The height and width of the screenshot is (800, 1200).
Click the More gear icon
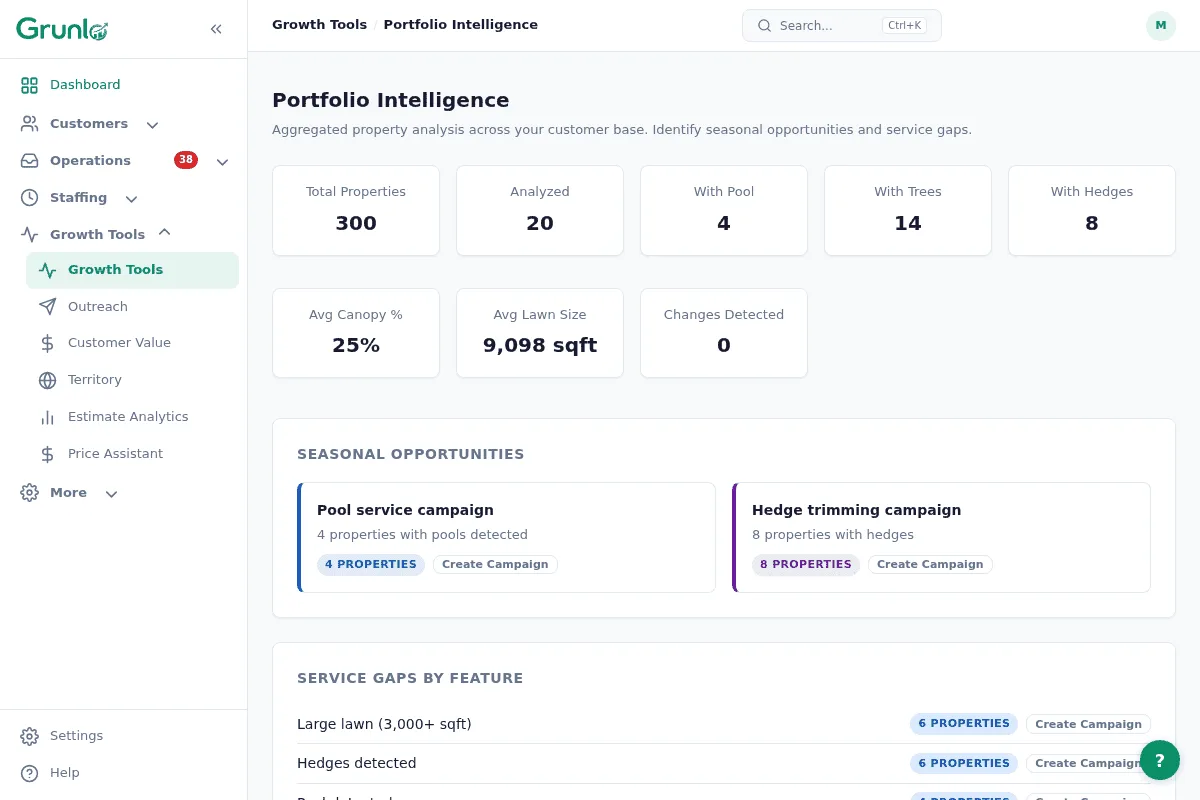pos(30,493)
